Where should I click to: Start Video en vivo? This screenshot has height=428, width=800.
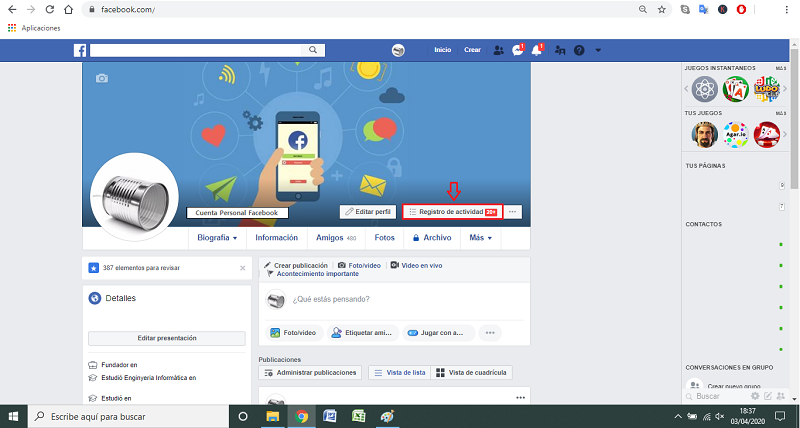click(x=416, y=265)
